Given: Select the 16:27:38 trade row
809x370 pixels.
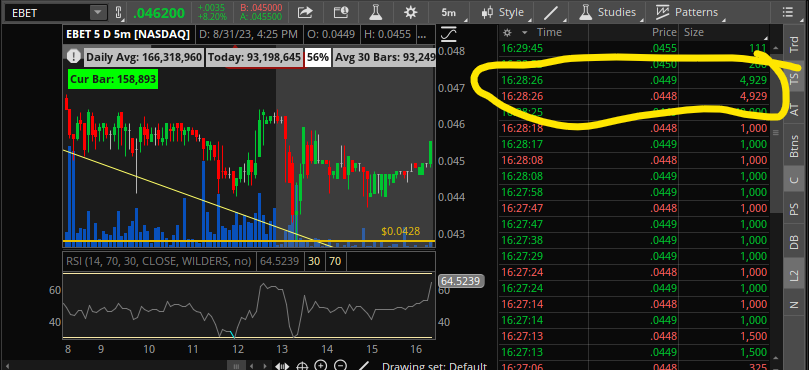Looking at the screenshot, I should point(635,240).
